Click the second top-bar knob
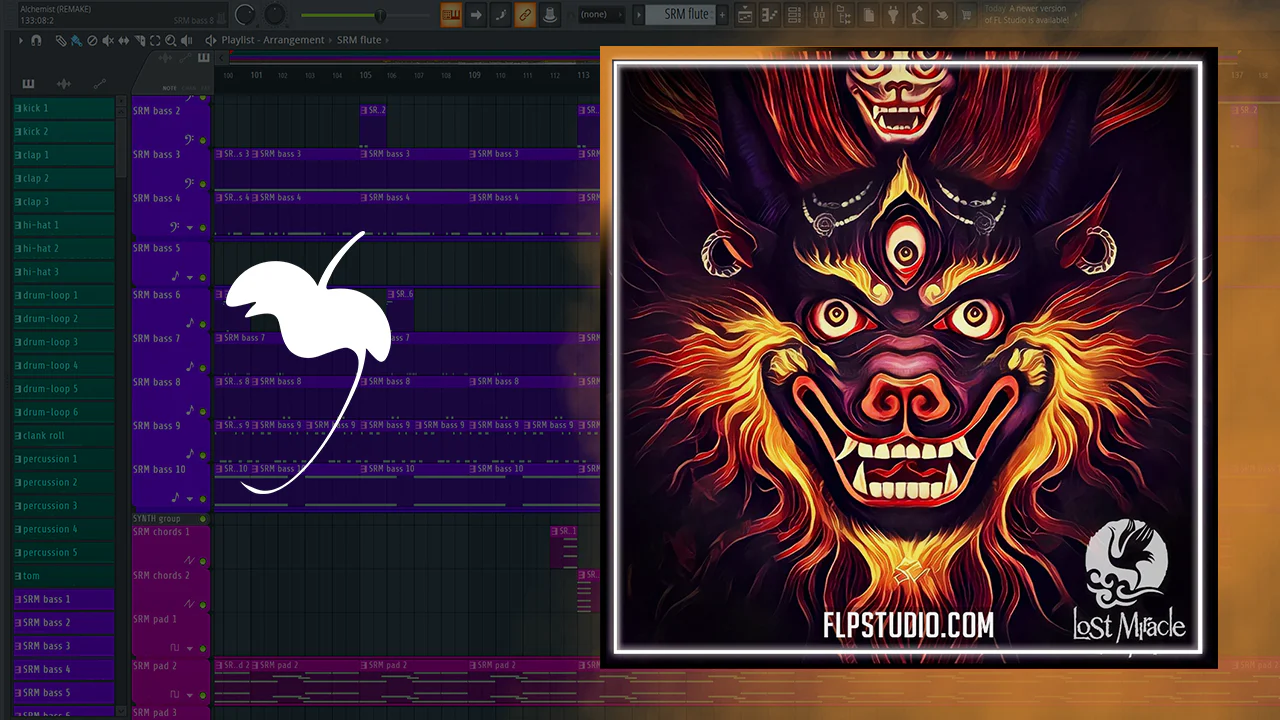Viewport: 1280px width, 720px height. tap(274, 15)
